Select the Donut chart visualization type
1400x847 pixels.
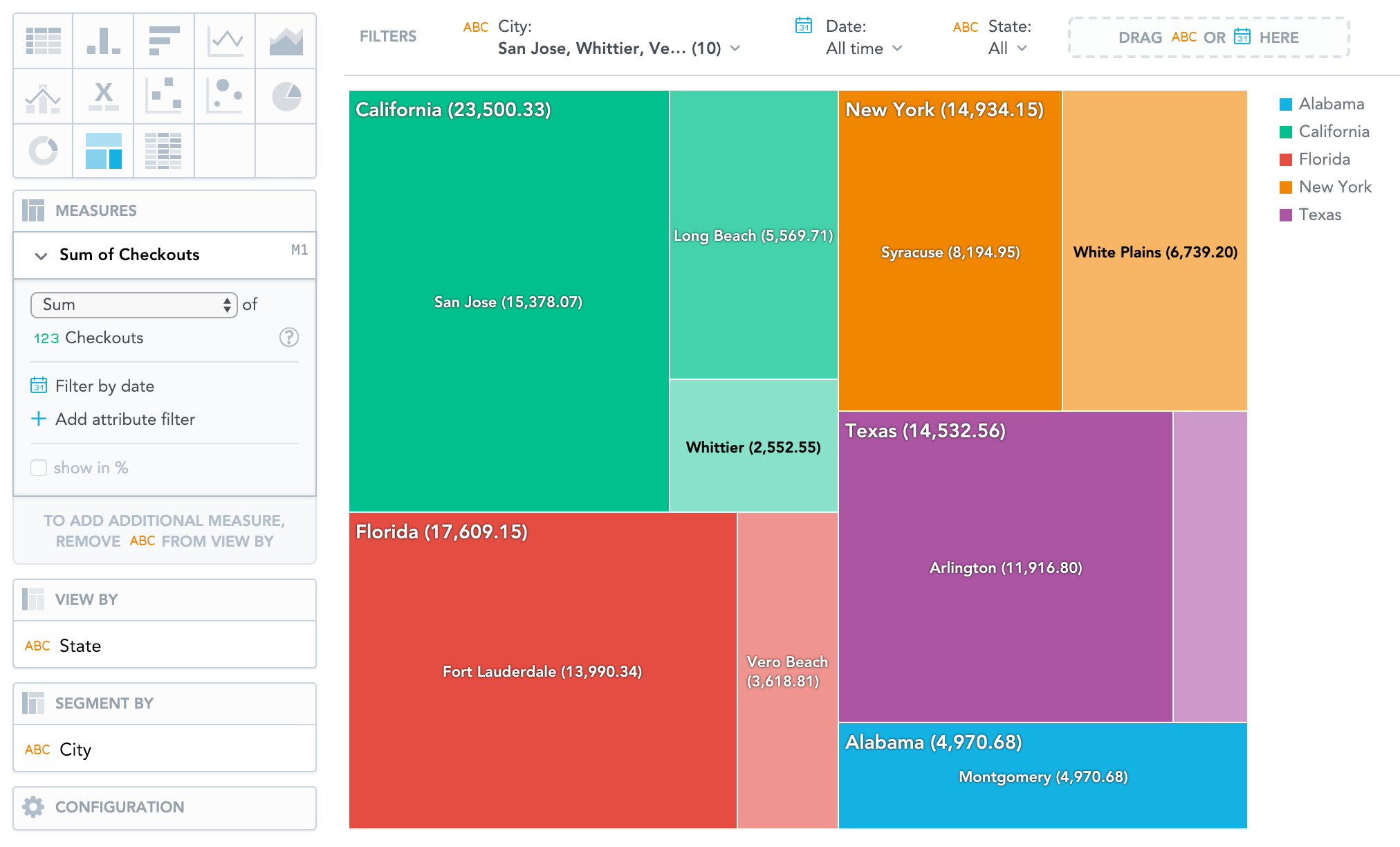pyautogui.click(x=43, y=151)
